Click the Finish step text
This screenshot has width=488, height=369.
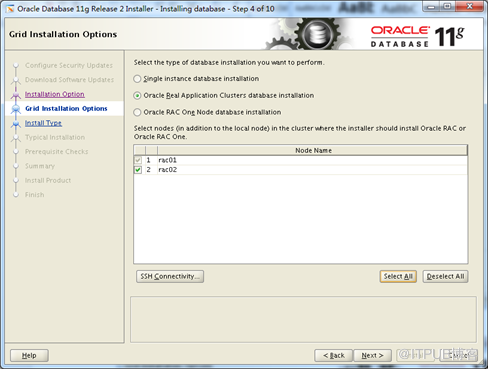[x=35, y=195]
